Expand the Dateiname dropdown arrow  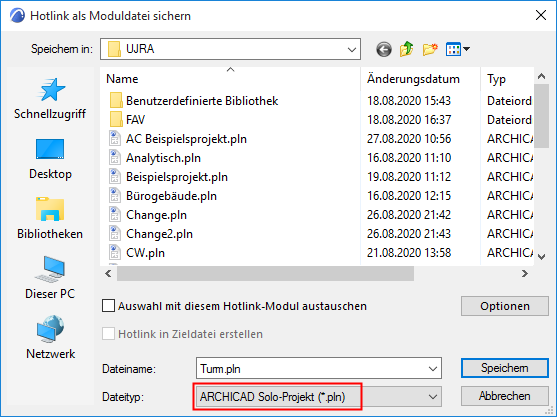(x=433, y=368)
